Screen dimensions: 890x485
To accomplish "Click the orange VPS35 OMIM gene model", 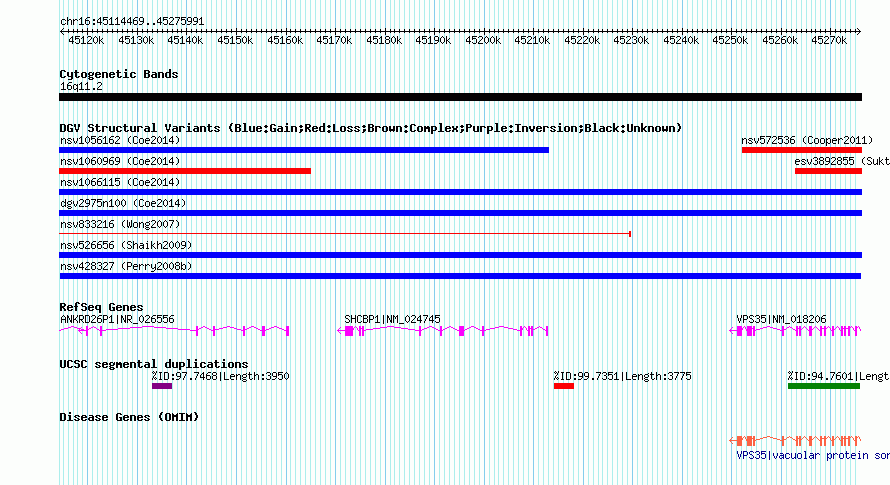I will 795,441.
